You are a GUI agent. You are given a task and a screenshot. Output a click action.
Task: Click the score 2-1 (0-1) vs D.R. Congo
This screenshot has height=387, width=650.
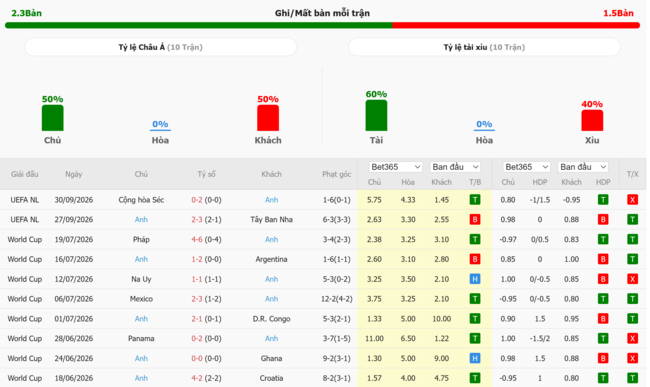[206, 319]
